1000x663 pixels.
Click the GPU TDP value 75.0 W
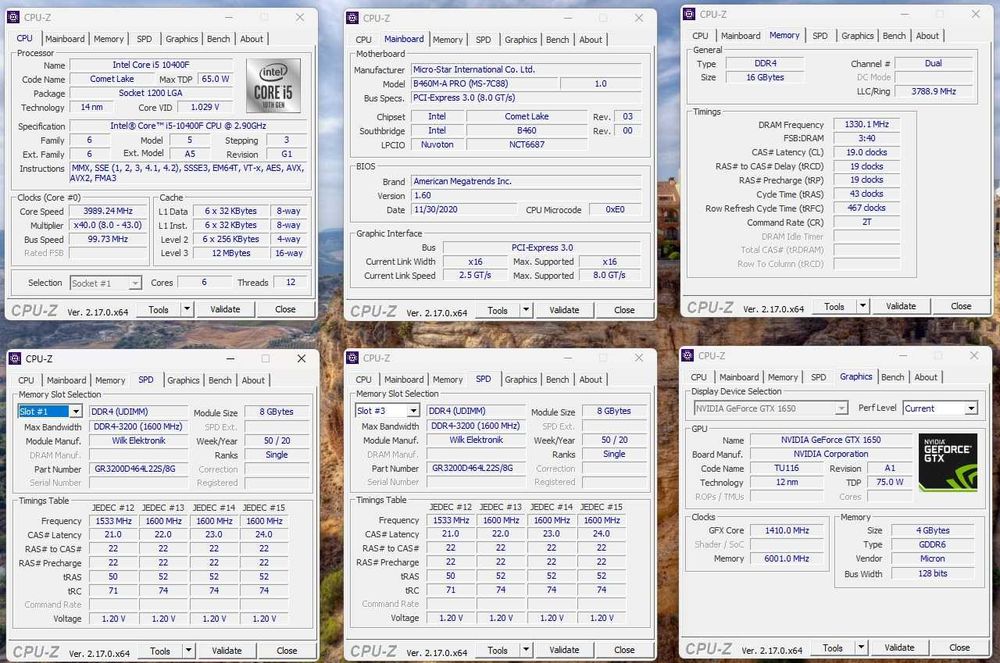click(x=890, y=482)
